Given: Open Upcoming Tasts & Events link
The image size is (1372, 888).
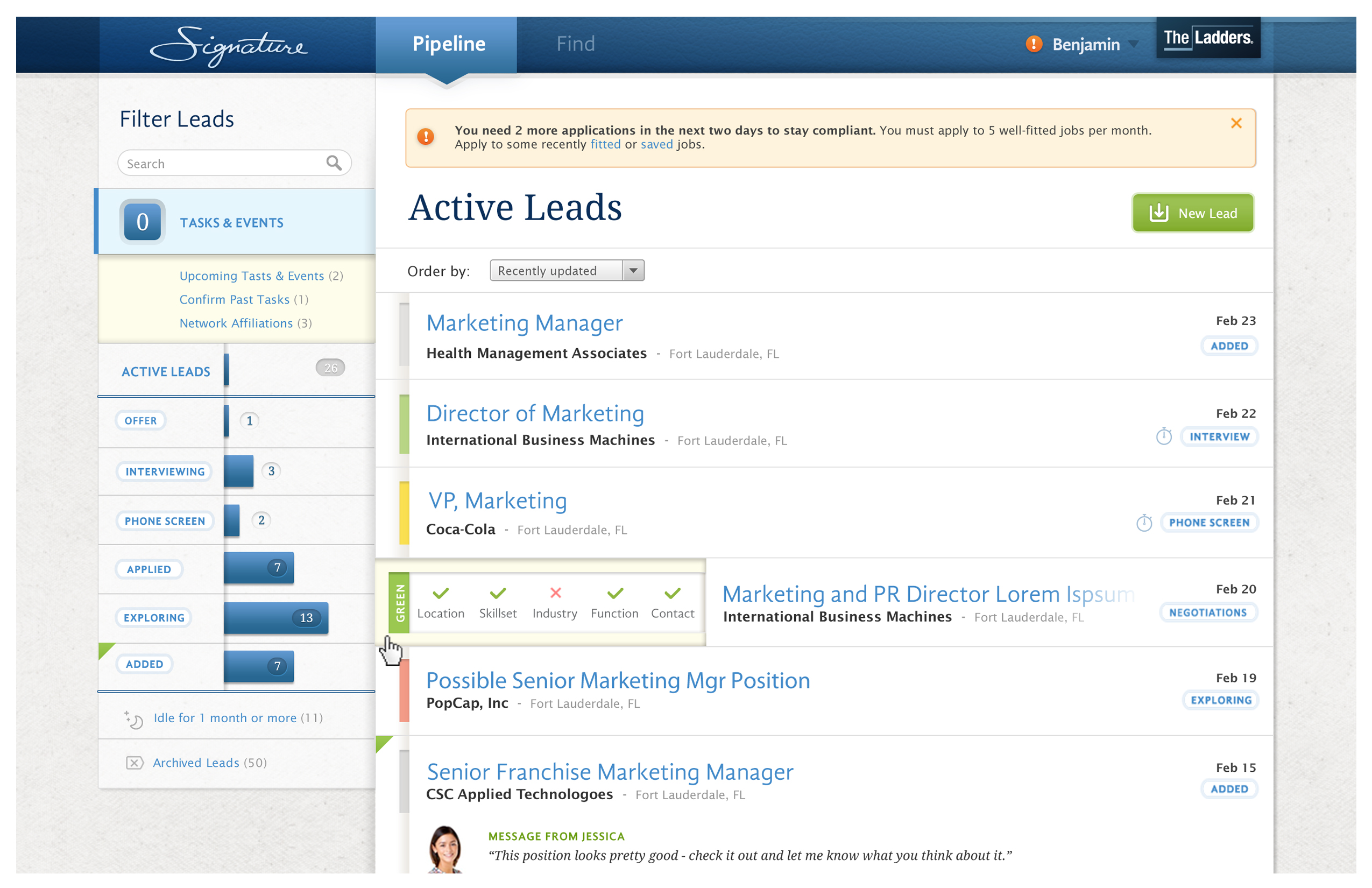Looking at the screenshot, I should pos(252,276).
